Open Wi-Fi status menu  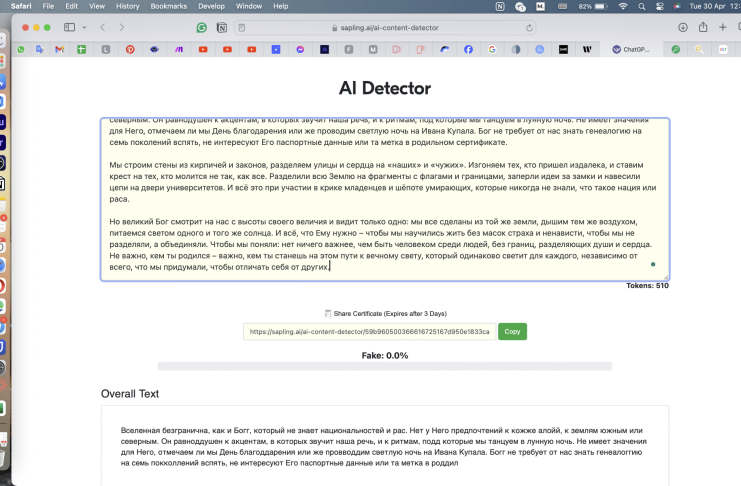coord(623,6)
